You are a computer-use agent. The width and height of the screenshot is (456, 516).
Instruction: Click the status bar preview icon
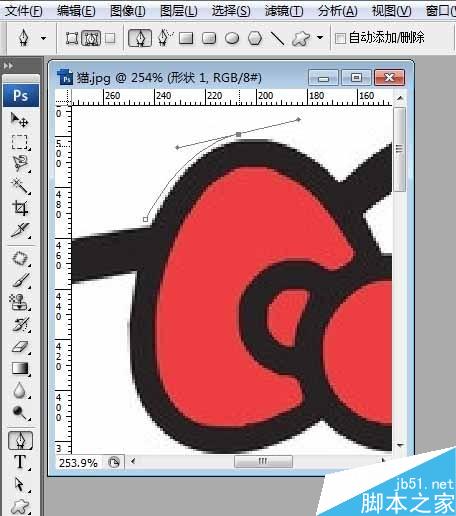click(114, 462)
